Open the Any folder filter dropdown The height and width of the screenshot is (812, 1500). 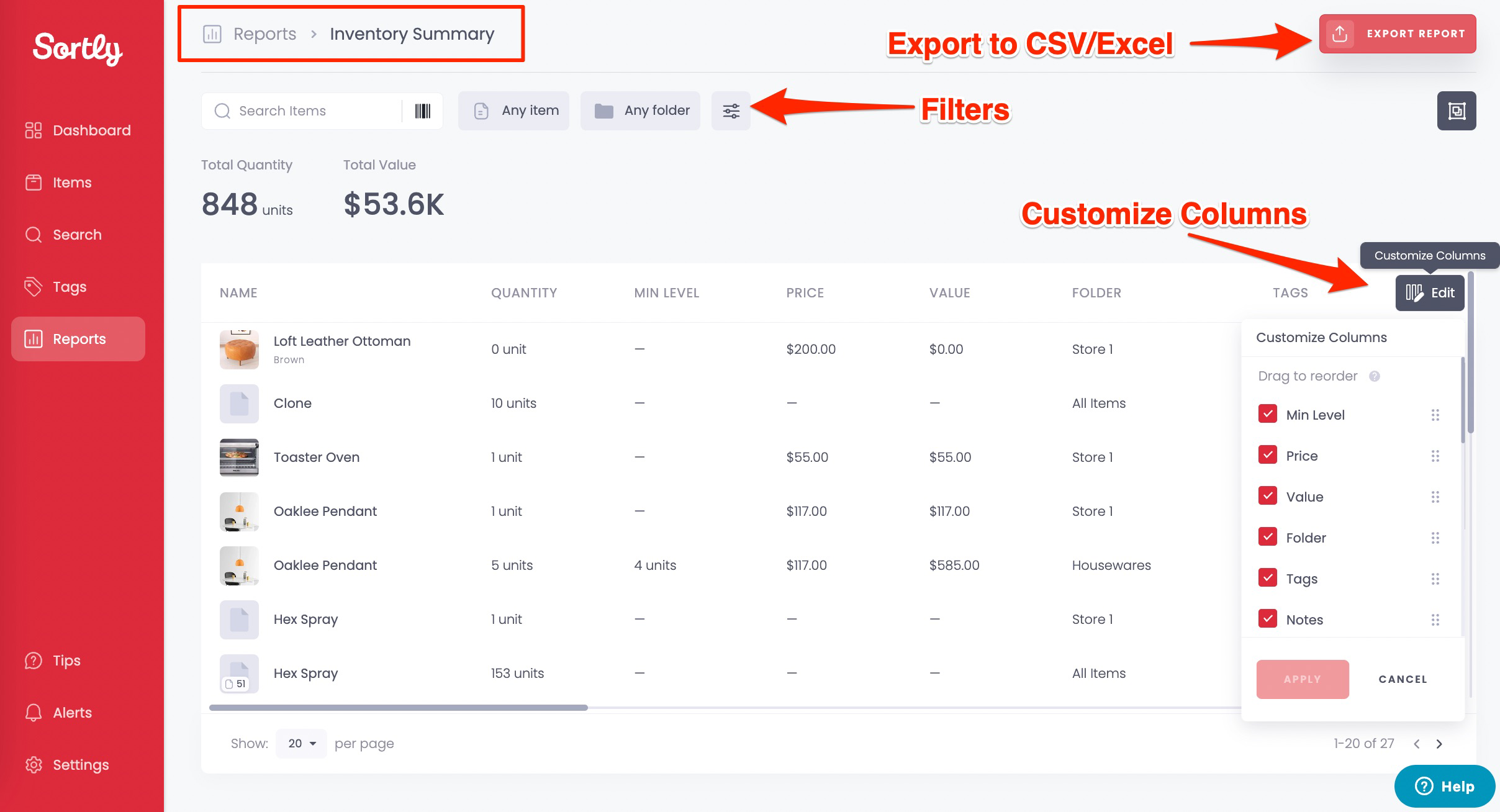(x=640, y=111)
